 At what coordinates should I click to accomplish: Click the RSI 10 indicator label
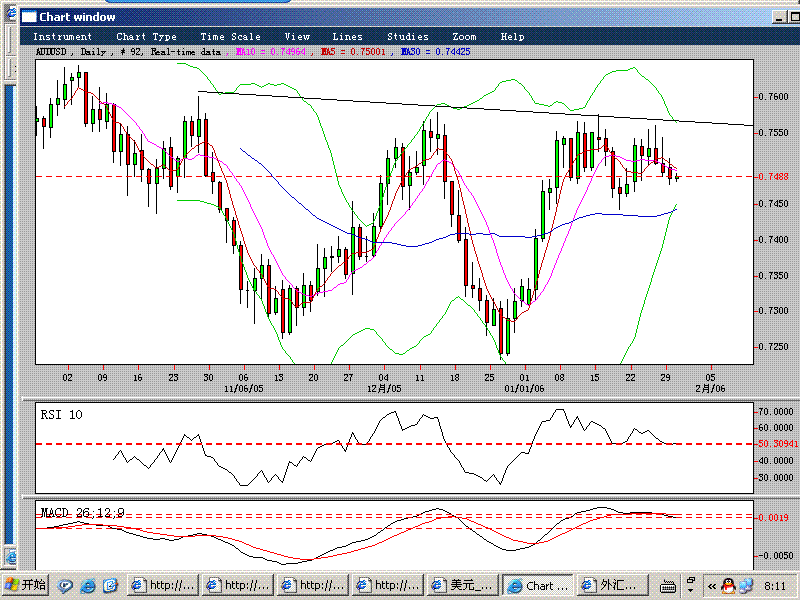(61, 414)
